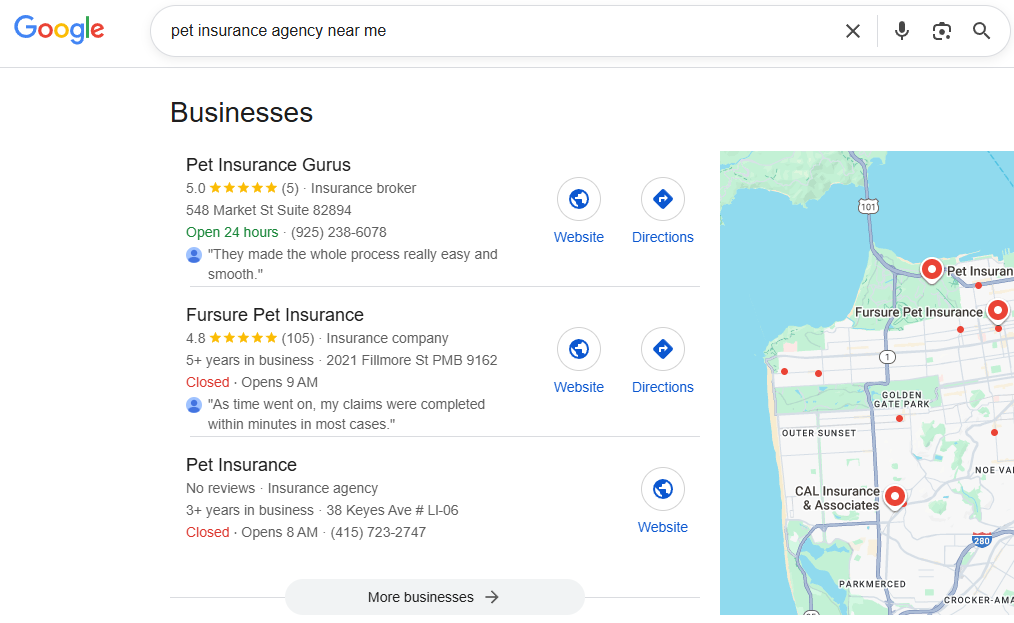Open search by image camera icon
This screenshot has width=1014, height=623.
tap(941, 31)
